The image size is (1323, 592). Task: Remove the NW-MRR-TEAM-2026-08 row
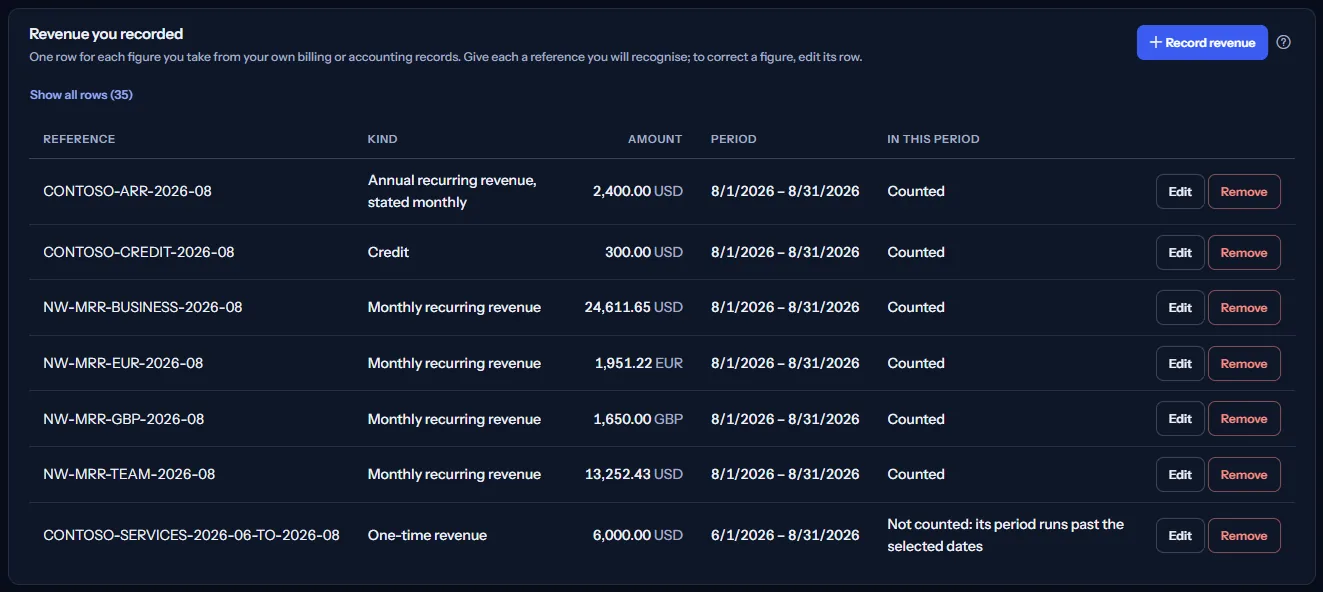click(x=1244, y=475)
